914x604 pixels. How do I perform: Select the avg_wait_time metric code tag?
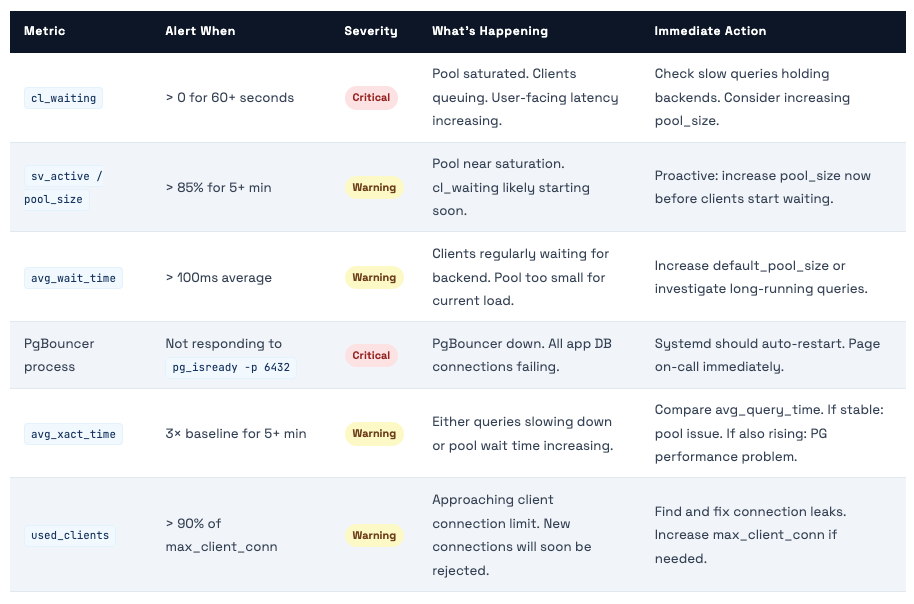(x=73, y=278)
